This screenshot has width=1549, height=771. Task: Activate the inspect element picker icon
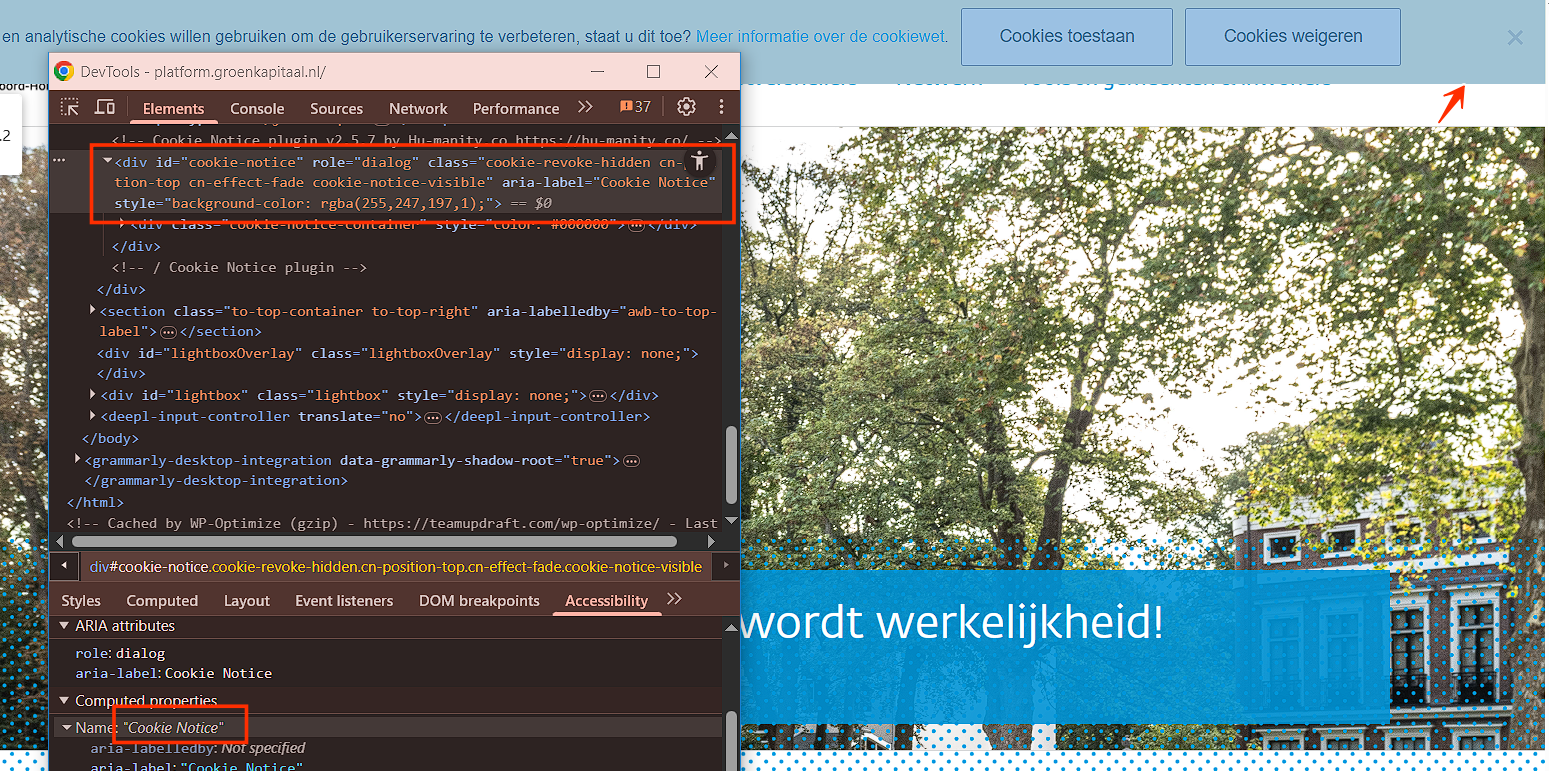[x=70, y=108]
